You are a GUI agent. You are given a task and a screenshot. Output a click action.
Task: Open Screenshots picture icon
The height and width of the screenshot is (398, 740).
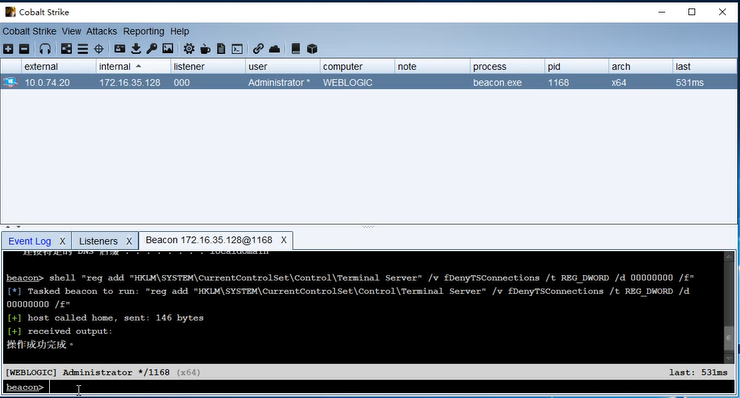[x=168, y=49]
